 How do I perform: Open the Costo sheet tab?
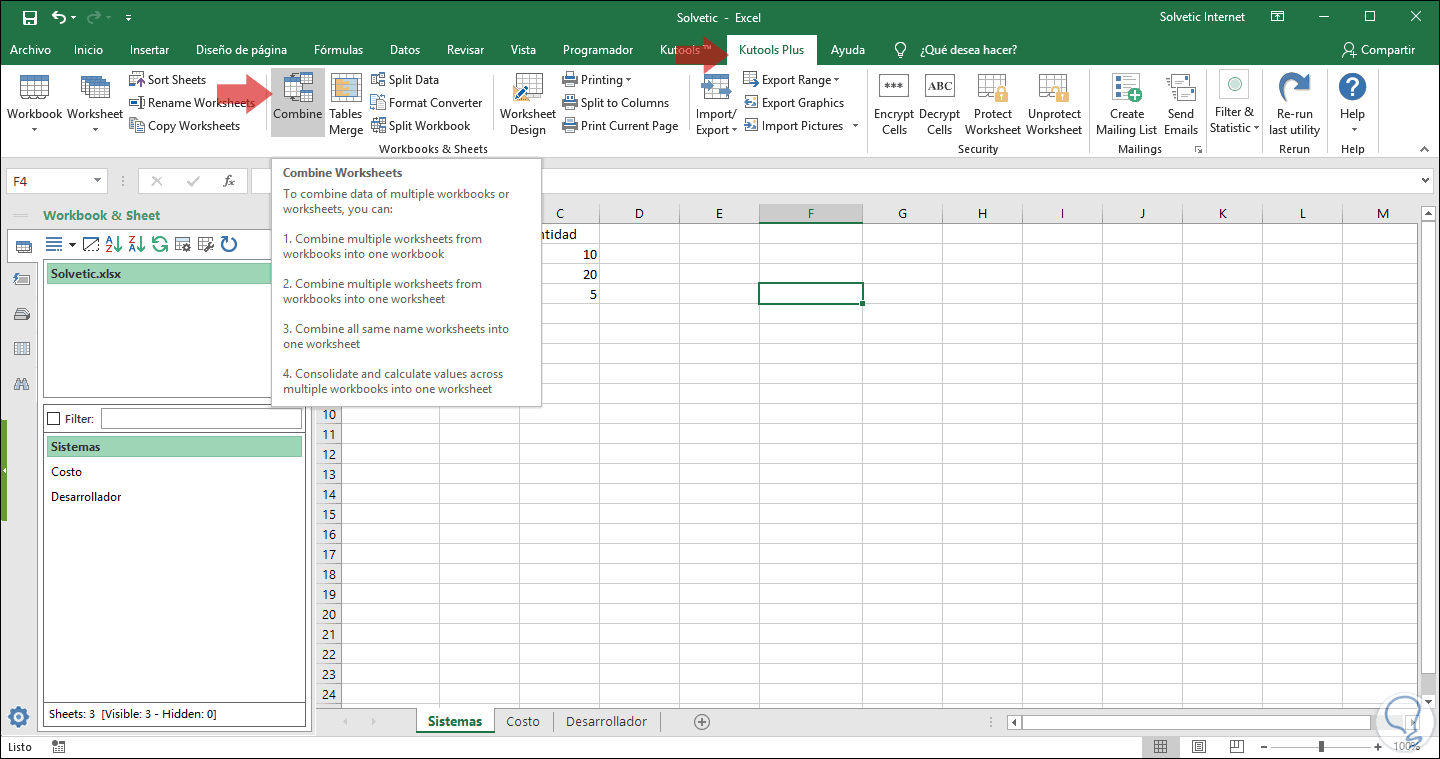tap(523, 721)
